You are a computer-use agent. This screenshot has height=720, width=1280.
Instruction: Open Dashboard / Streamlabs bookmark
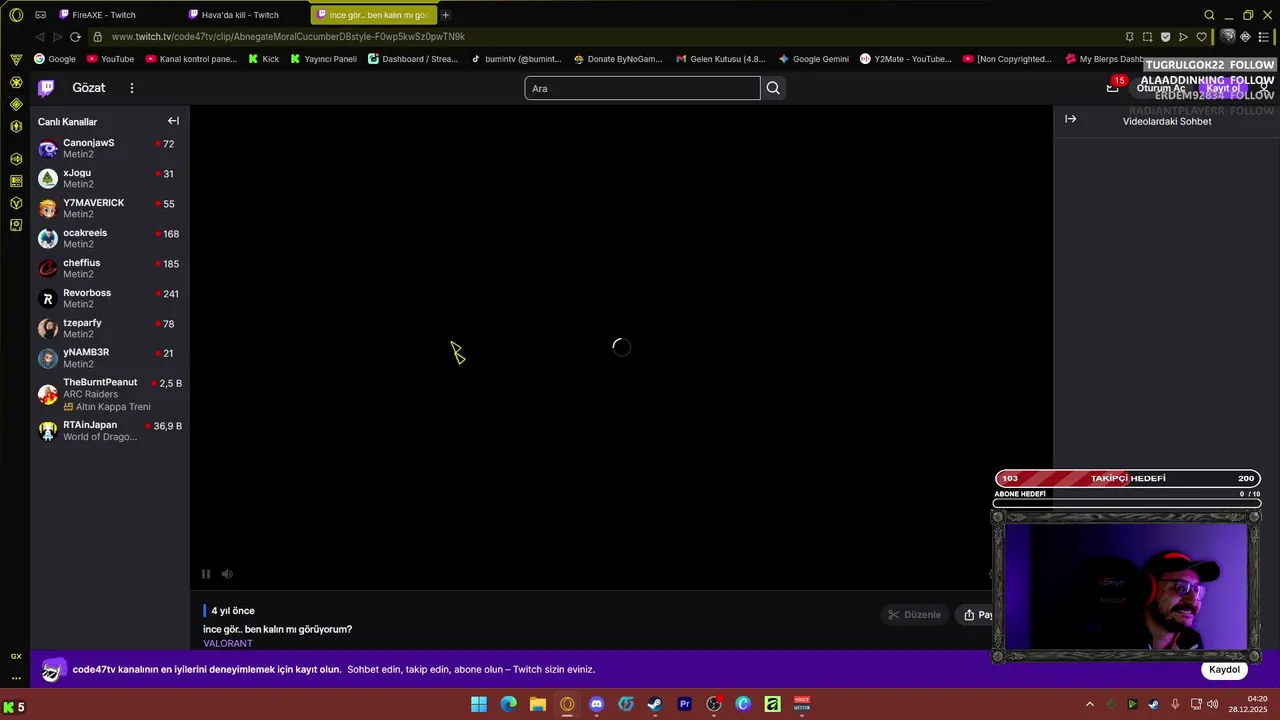tap(412, 59)
